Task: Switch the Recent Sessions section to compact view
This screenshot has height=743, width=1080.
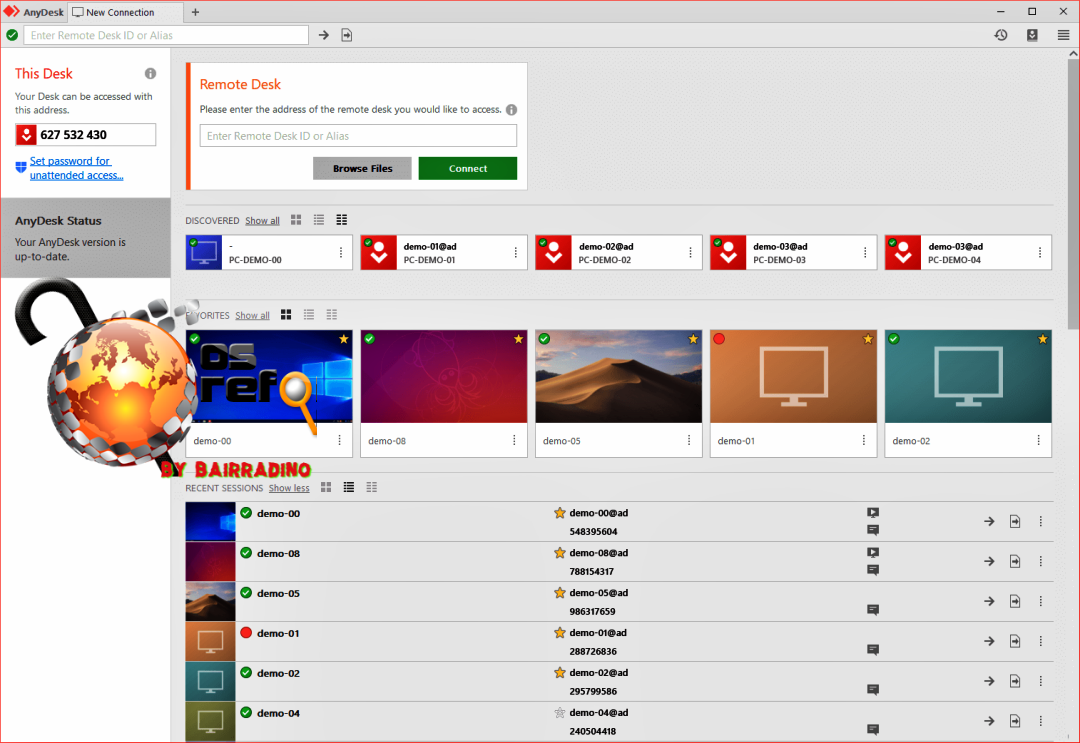Action: (371, 488)
